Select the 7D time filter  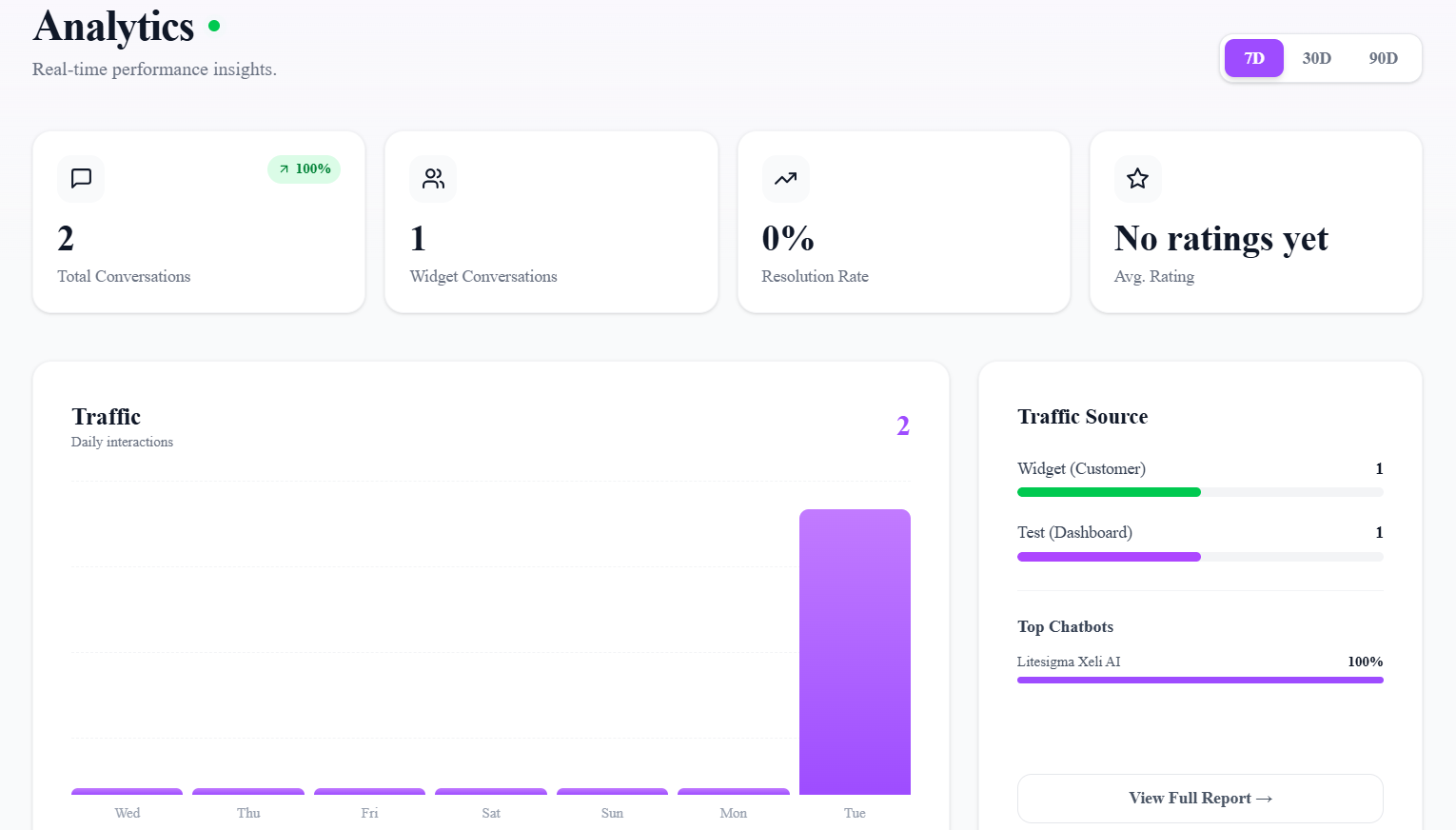(1253, 58)
